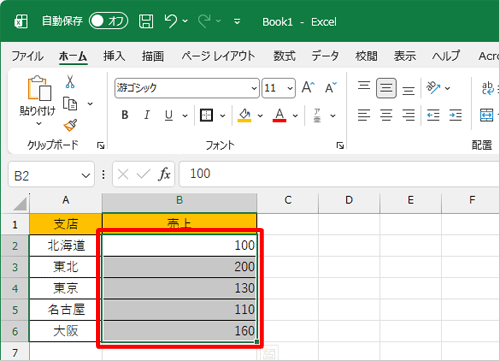Open the ヘルプ ribbon tab
Viewport: 500px width, 361px height.
[446, 56]
